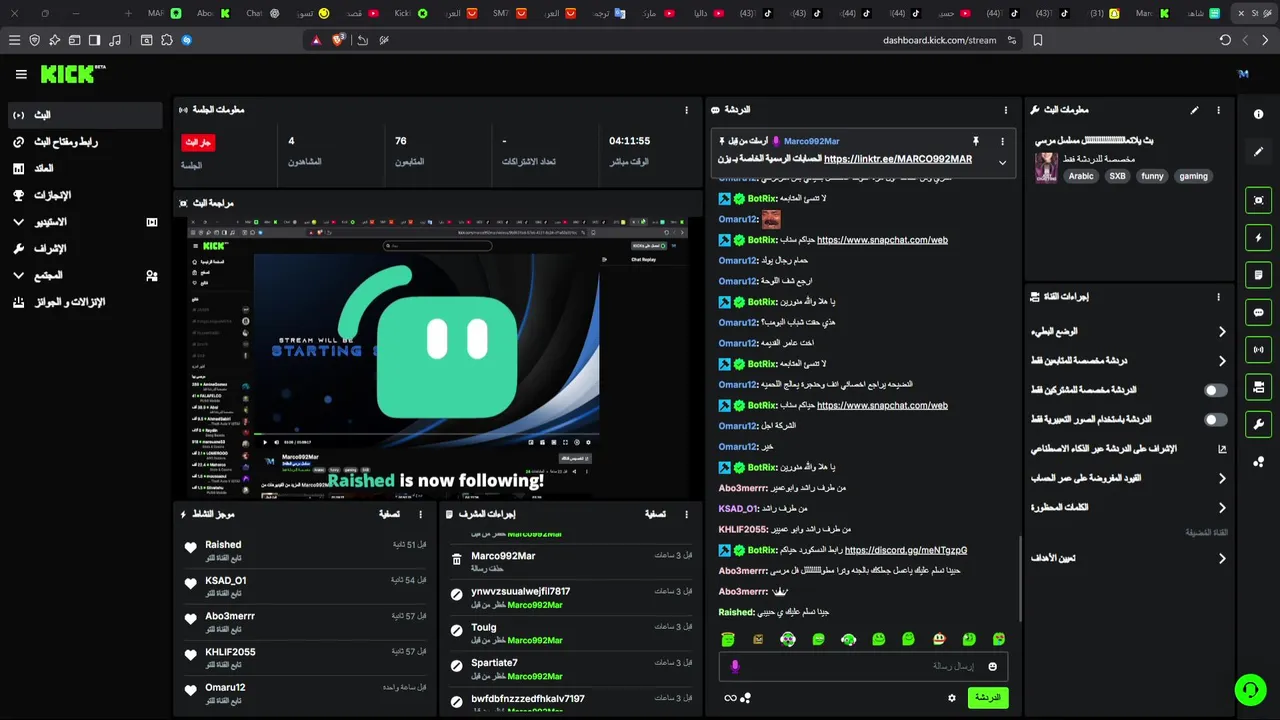Open channel actions three-dot menu
This screenshot has height=720, width=1280.
1218,297
